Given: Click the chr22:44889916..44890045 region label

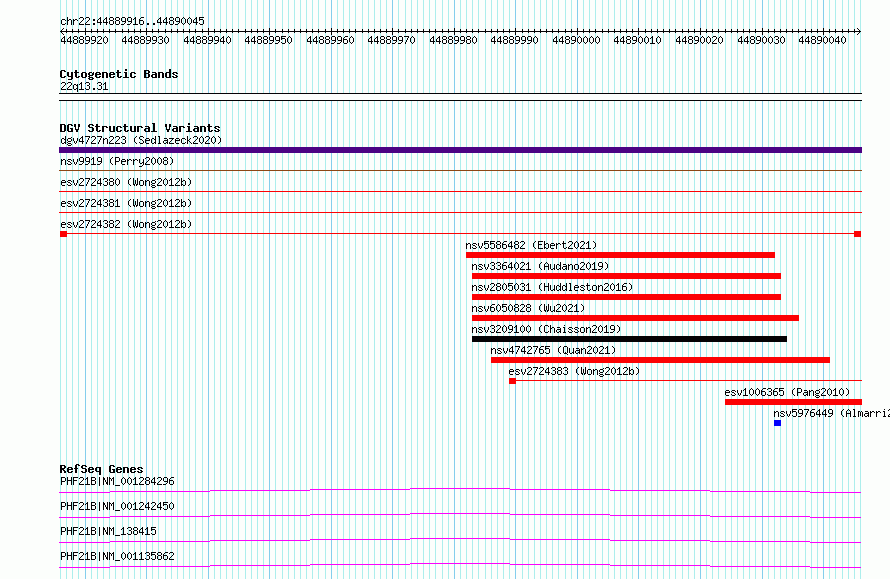Looking at the screenshot, I should click(x=132, y=21).
